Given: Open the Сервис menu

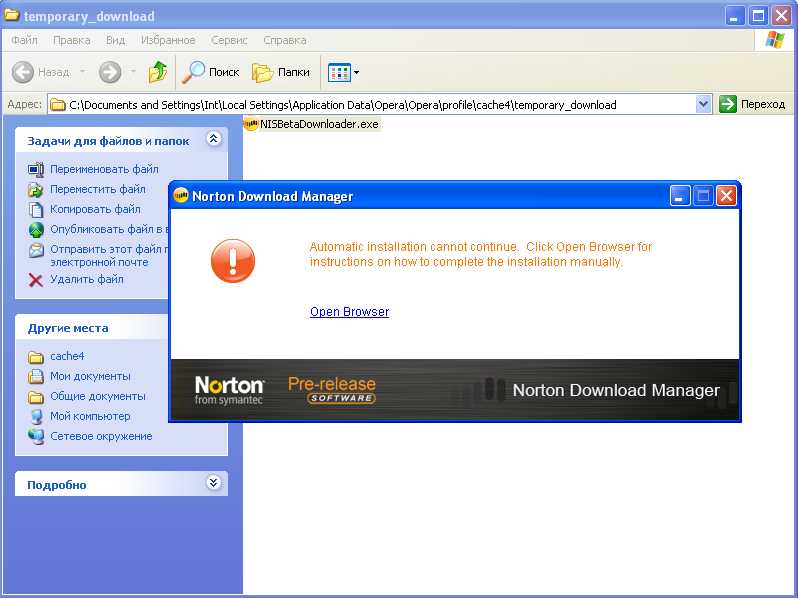Looking at the screenshot, I should 229,40.
